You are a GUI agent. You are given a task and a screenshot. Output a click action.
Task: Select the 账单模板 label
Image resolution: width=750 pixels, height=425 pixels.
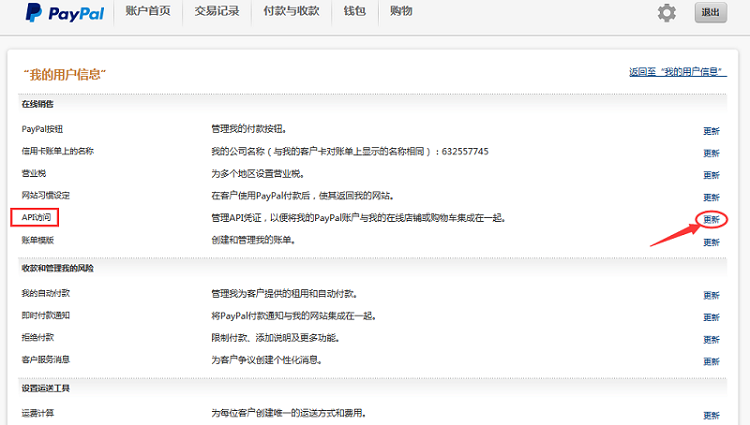pyautogui.click(x=38, y=240)
